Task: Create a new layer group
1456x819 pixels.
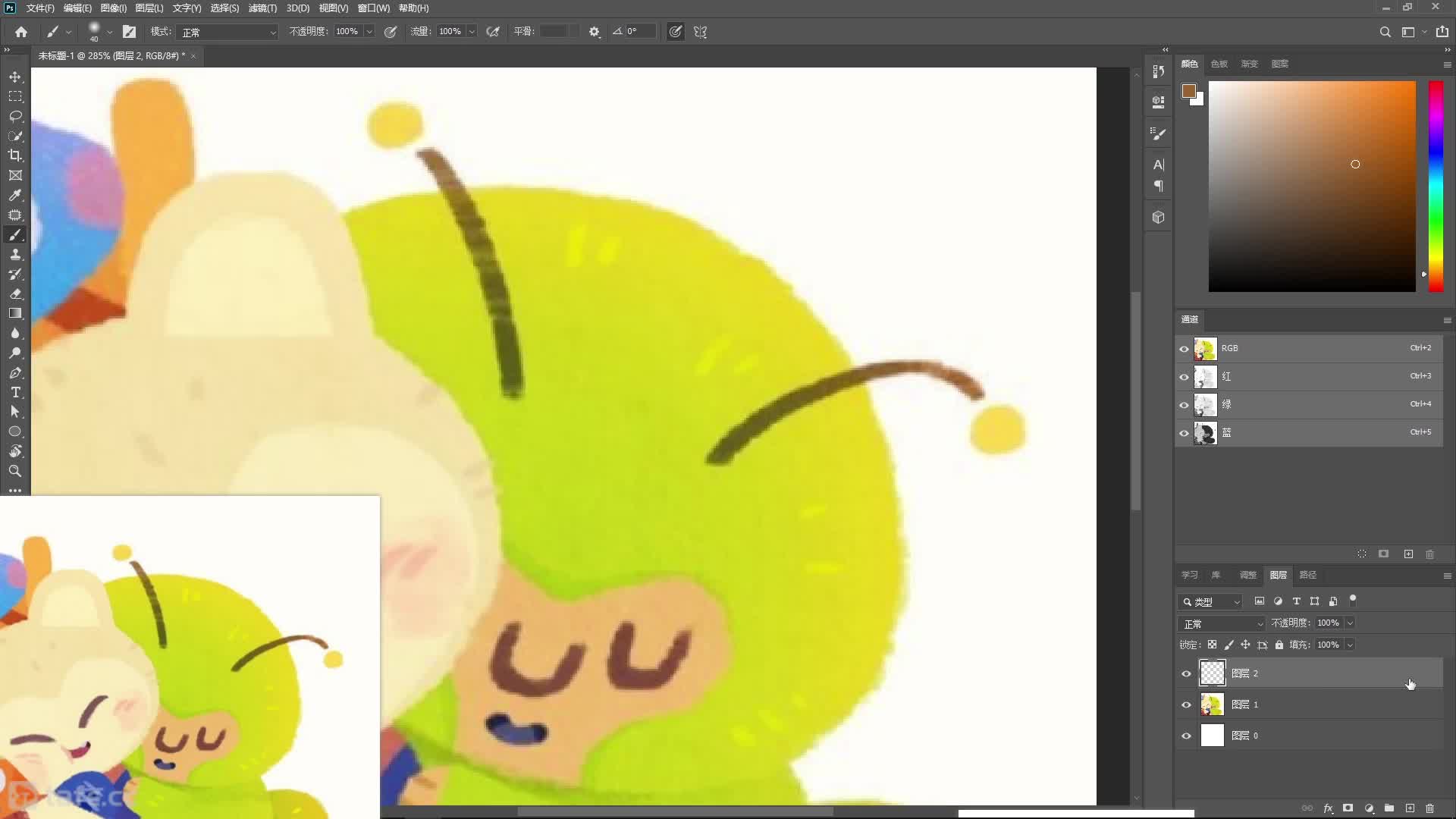Action: pos(1389,808)
